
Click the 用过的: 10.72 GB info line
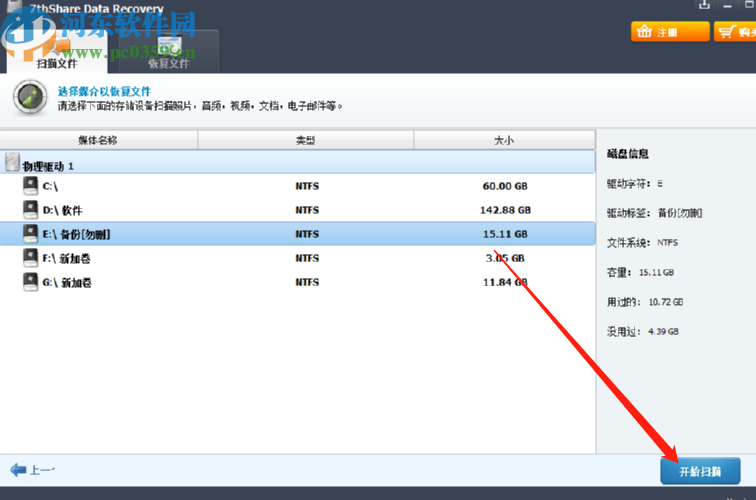pyautogui.click(x=645, y=302)
